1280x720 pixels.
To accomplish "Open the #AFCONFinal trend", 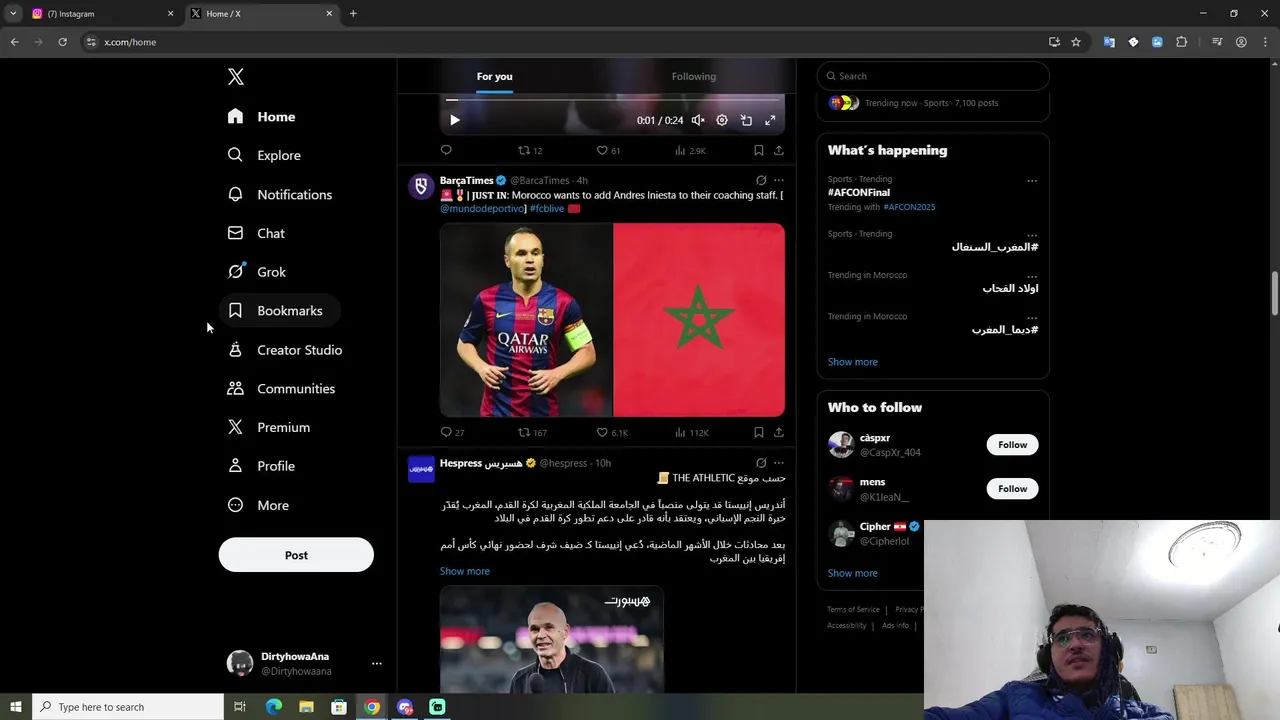I will (x=859, y=192).
